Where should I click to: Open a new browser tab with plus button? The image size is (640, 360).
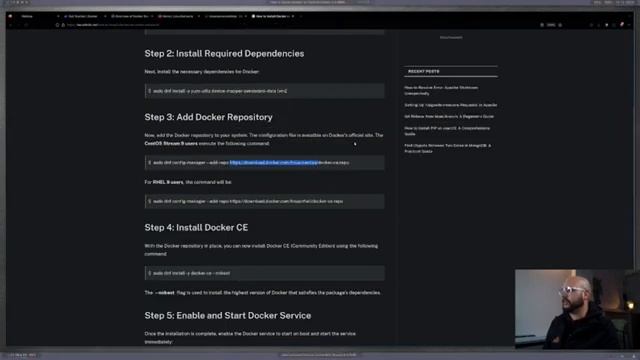[301, 16]
